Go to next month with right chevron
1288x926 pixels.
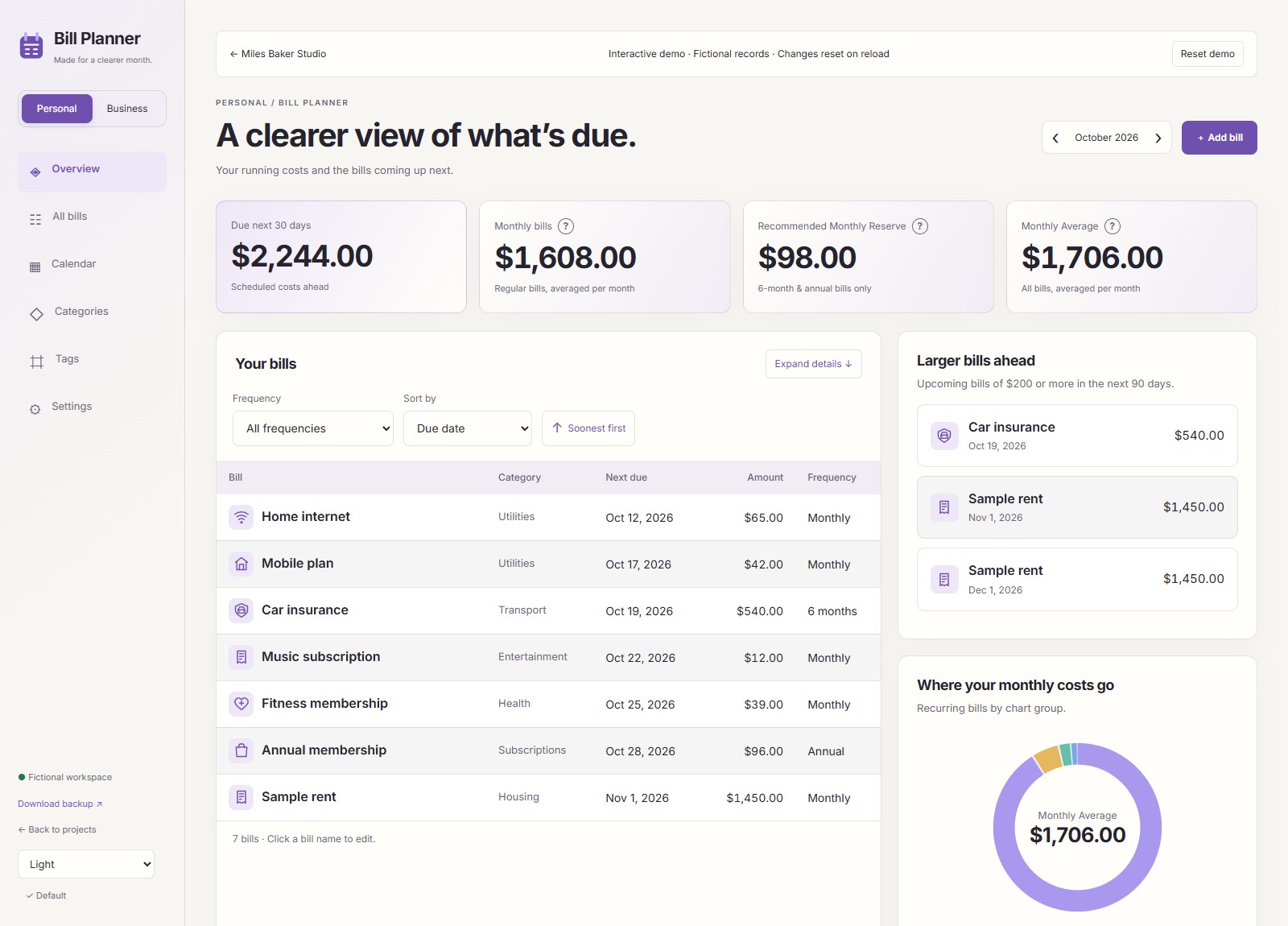click(1158, 138)
